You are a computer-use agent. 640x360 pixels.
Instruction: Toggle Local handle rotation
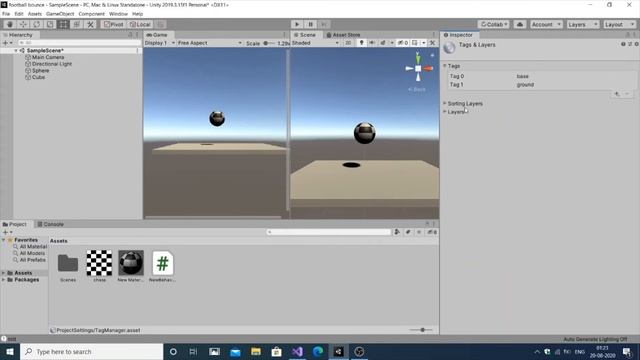pos(140,24)
